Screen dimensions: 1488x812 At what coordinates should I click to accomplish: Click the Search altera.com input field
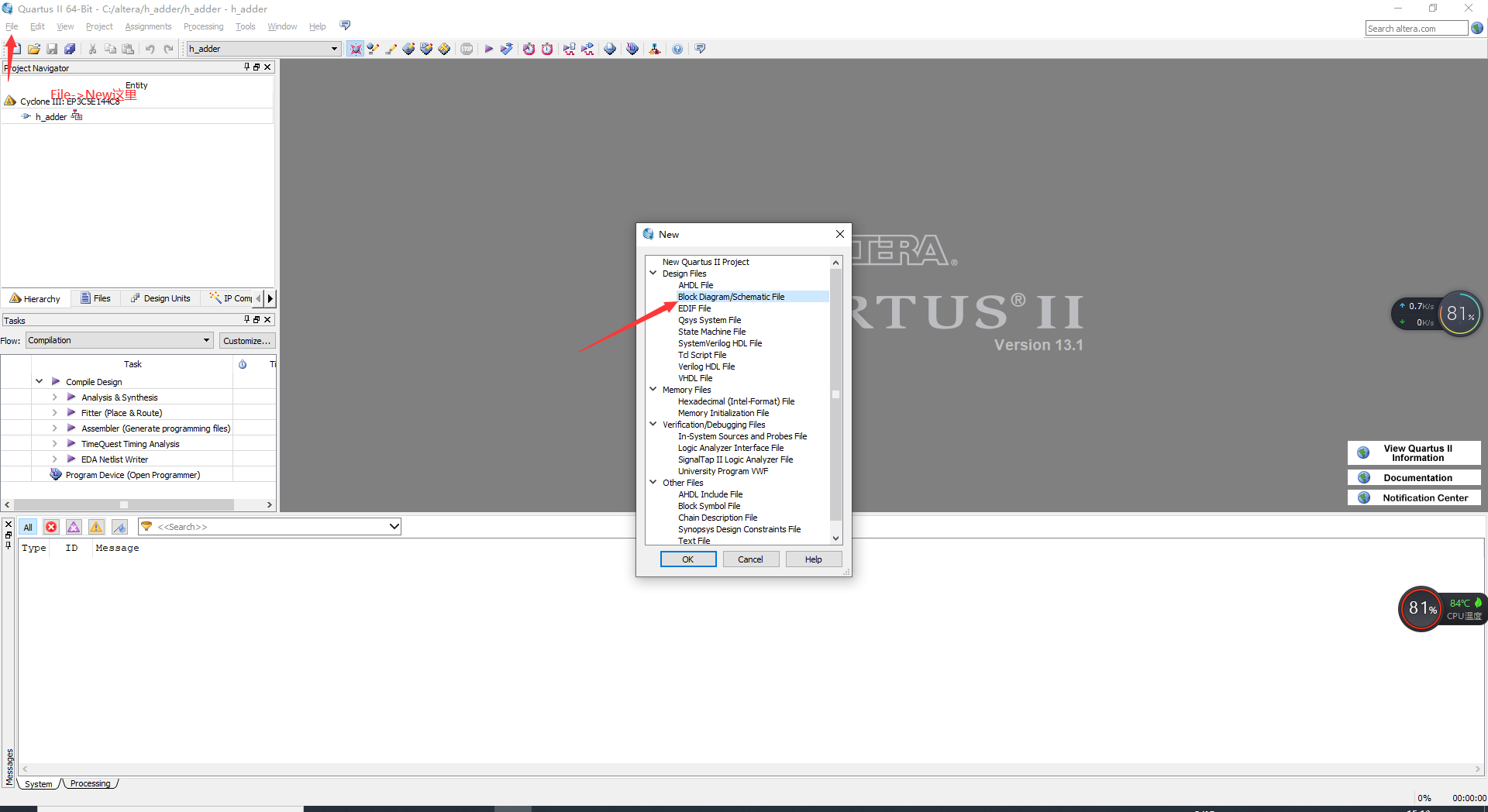[x=1416, y=29]
